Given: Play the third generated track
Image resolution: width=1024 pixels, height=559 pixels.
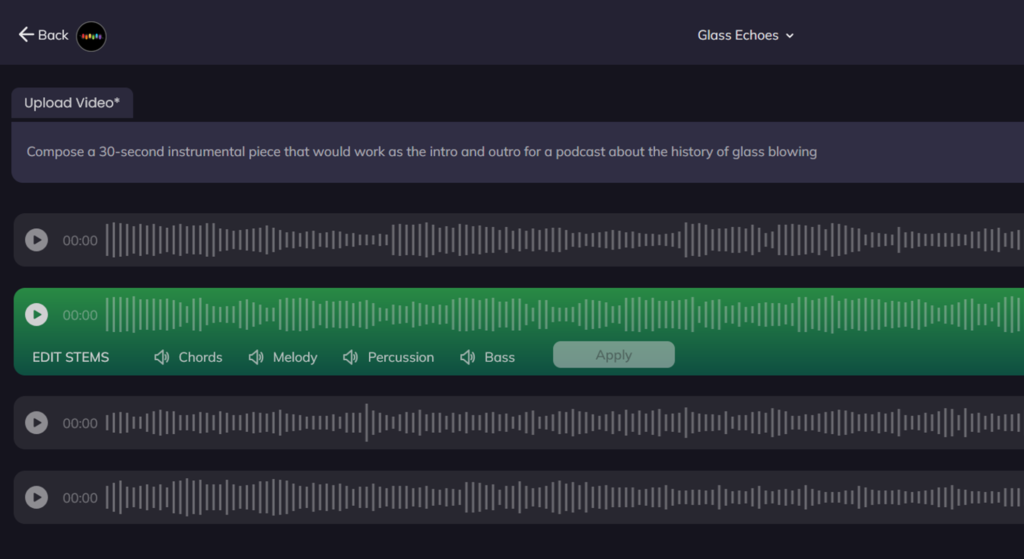Looking at the screenshot, I should point(36,423).
